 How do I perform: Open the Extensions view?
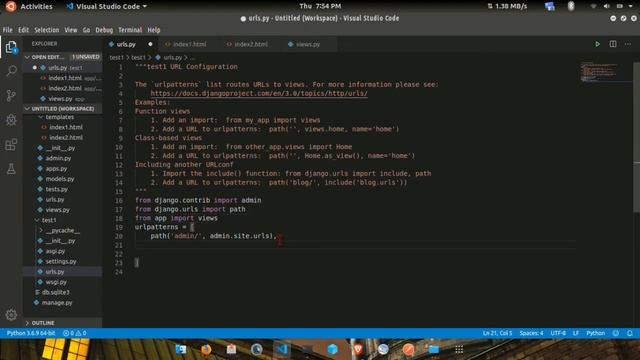(11, 144)
